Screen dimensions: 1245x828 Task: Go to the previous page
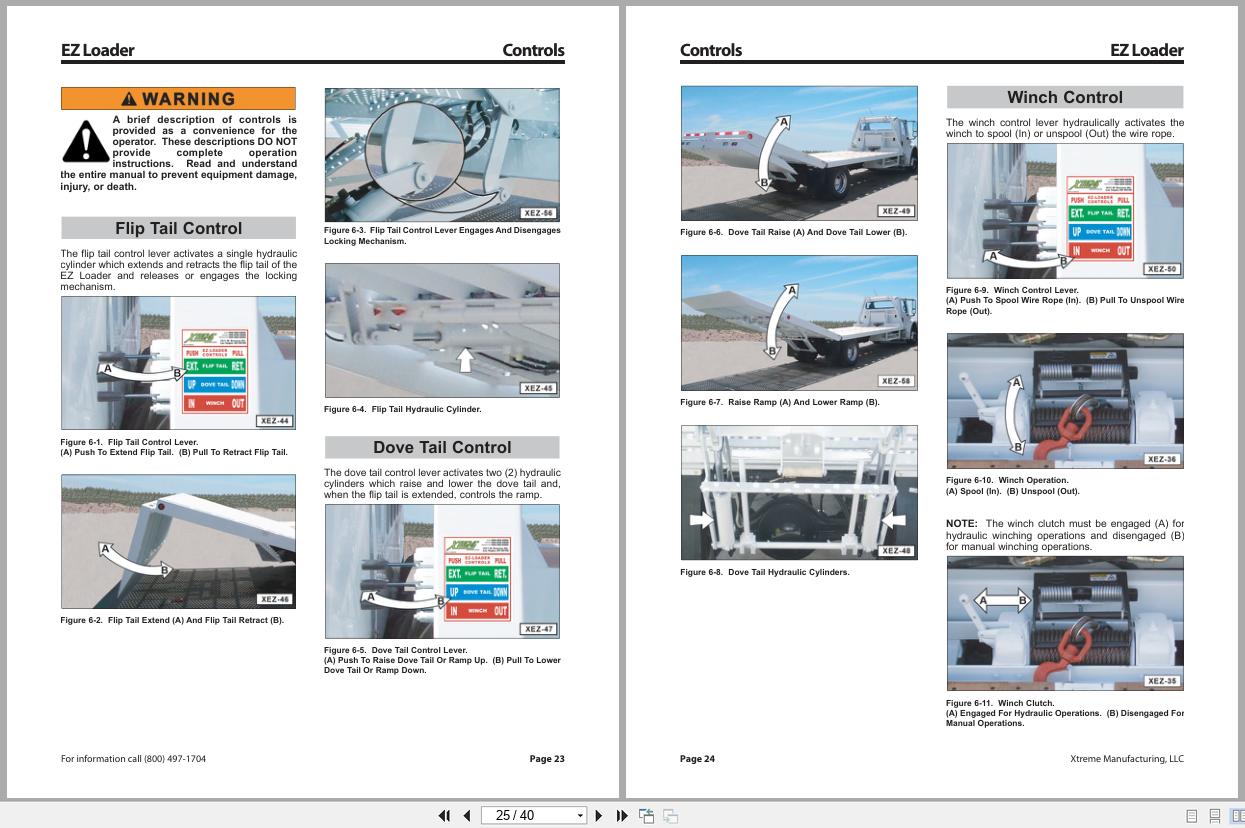click(466, 815)
